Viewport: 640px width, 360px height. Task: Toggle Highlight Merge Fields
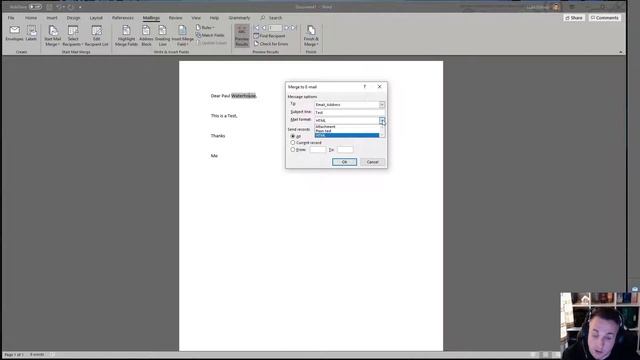126,36
